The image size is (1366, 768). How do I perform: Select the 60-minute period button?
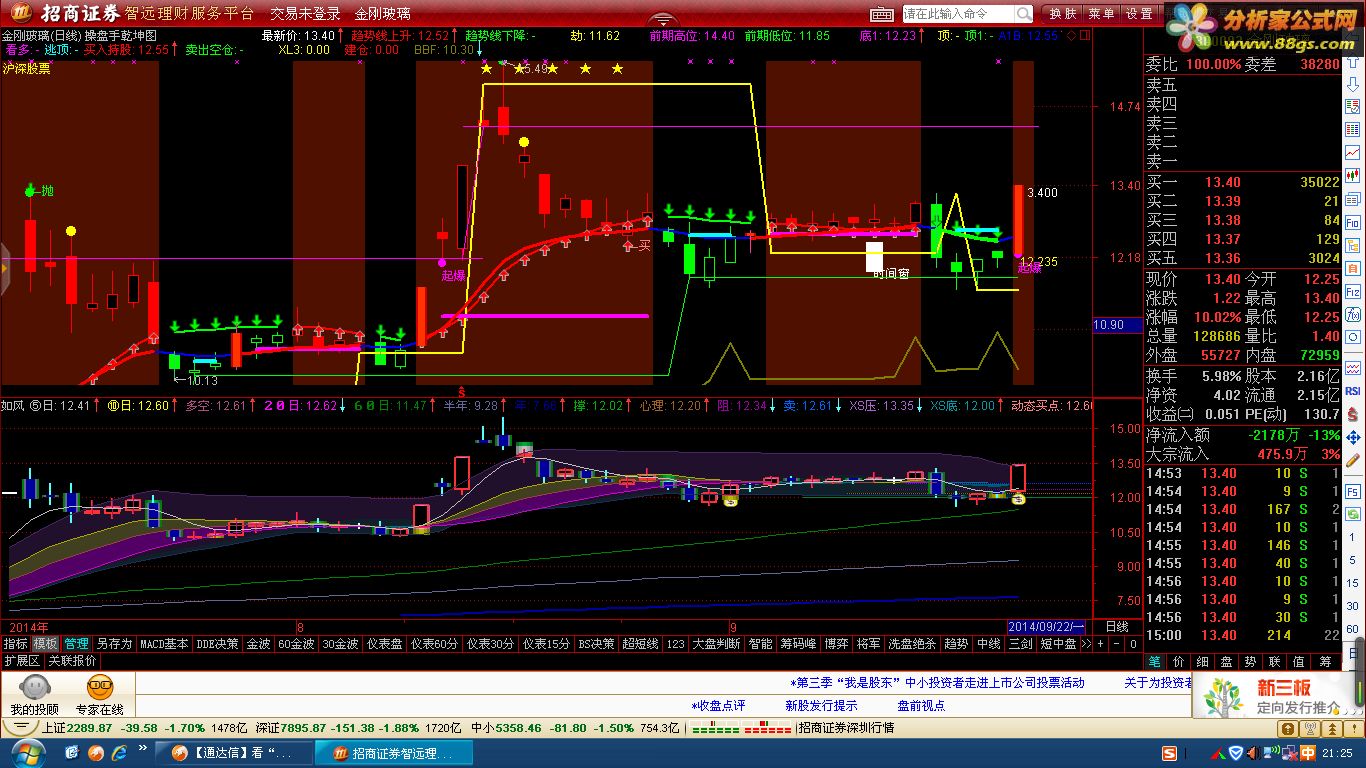click(1353, 630)
